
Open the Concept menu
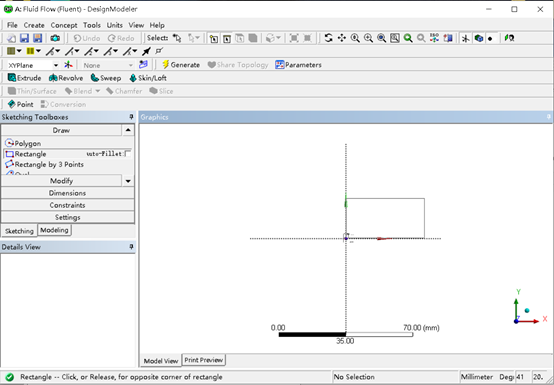pos(64,25)
